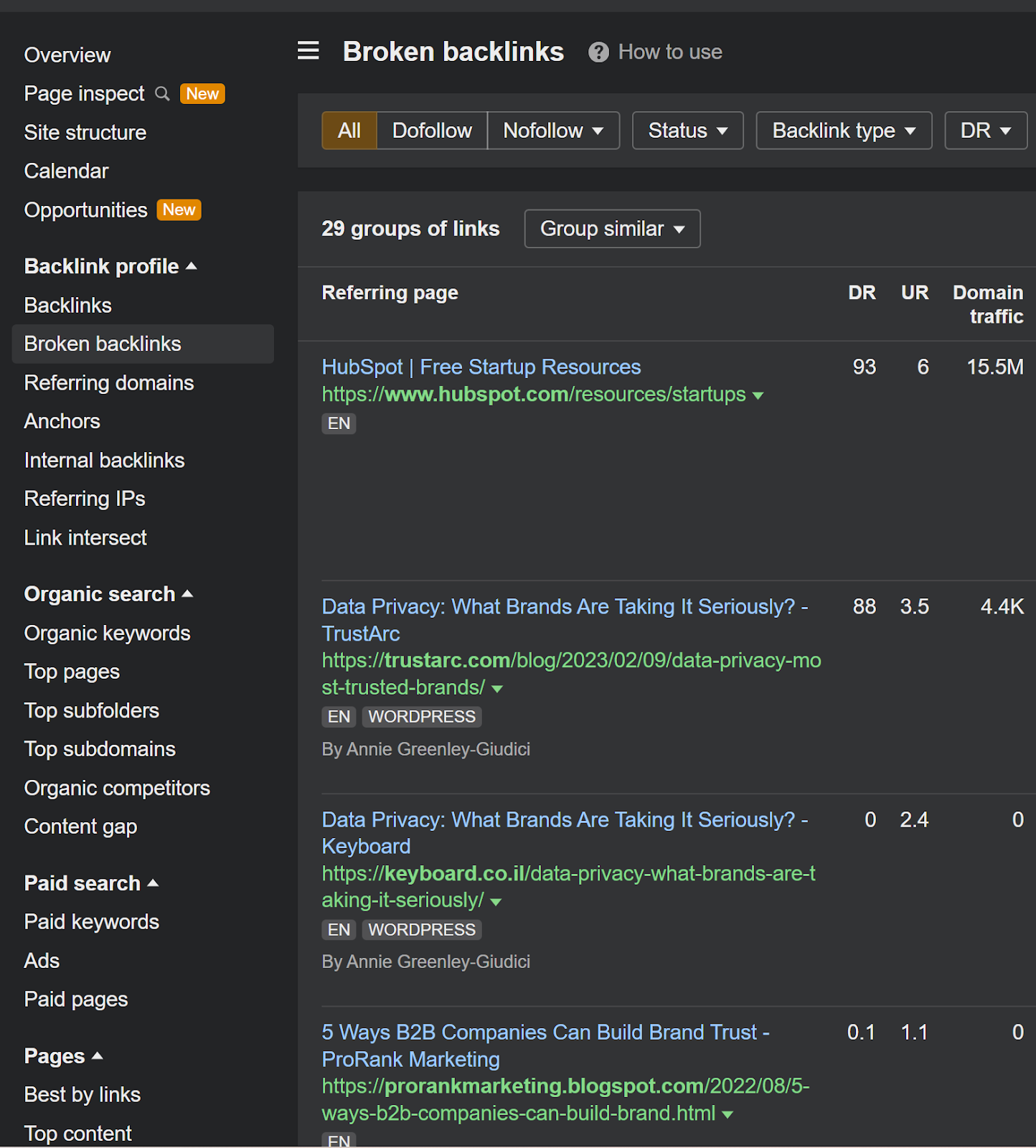Expand the keyboard.co.il URL dropdown arrow
Image resolution: width=1036 pixels, height=1148 pixels.
(x=496, y=901)
